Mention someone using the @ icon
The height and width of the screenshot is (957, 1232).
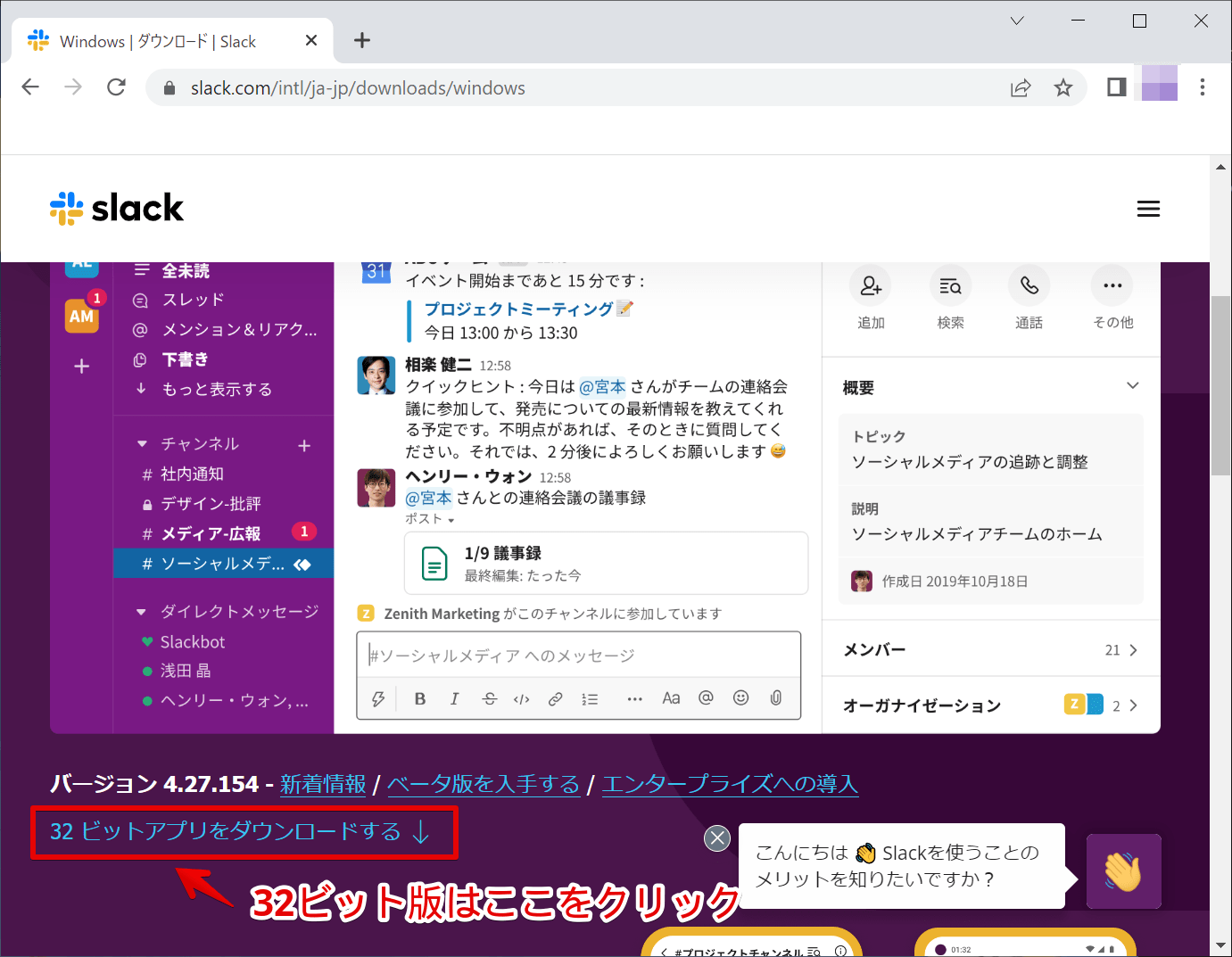tap(706, 698)
